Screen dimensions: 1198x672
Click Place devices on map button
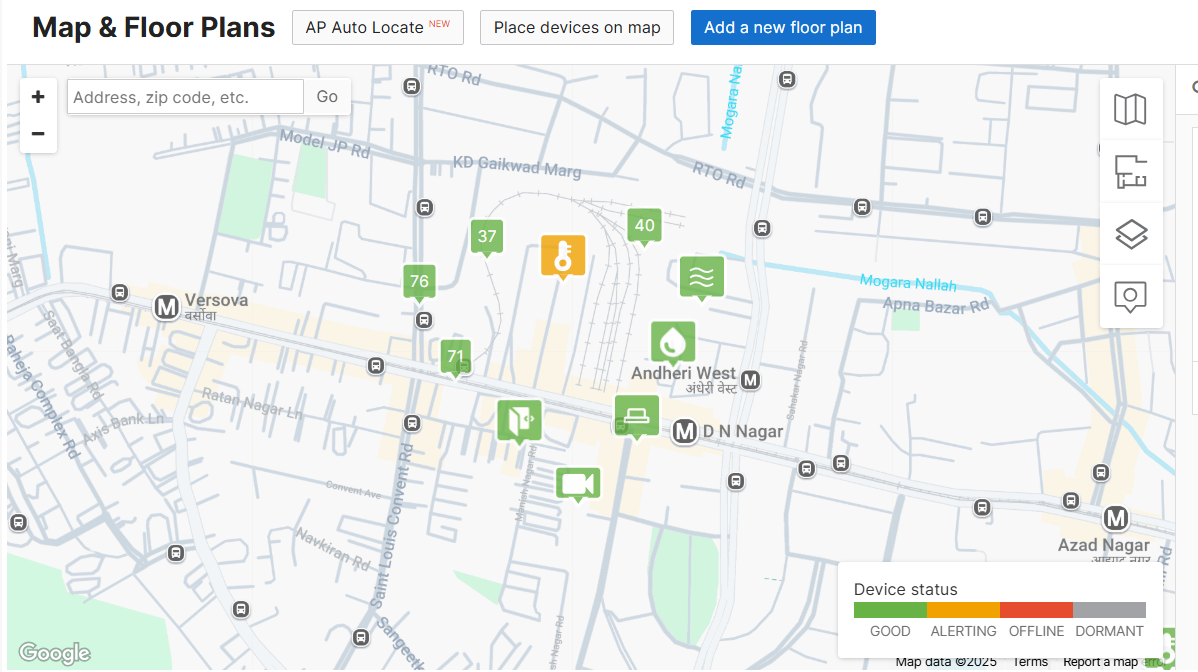pyautogui.click(x=577, y=28)
